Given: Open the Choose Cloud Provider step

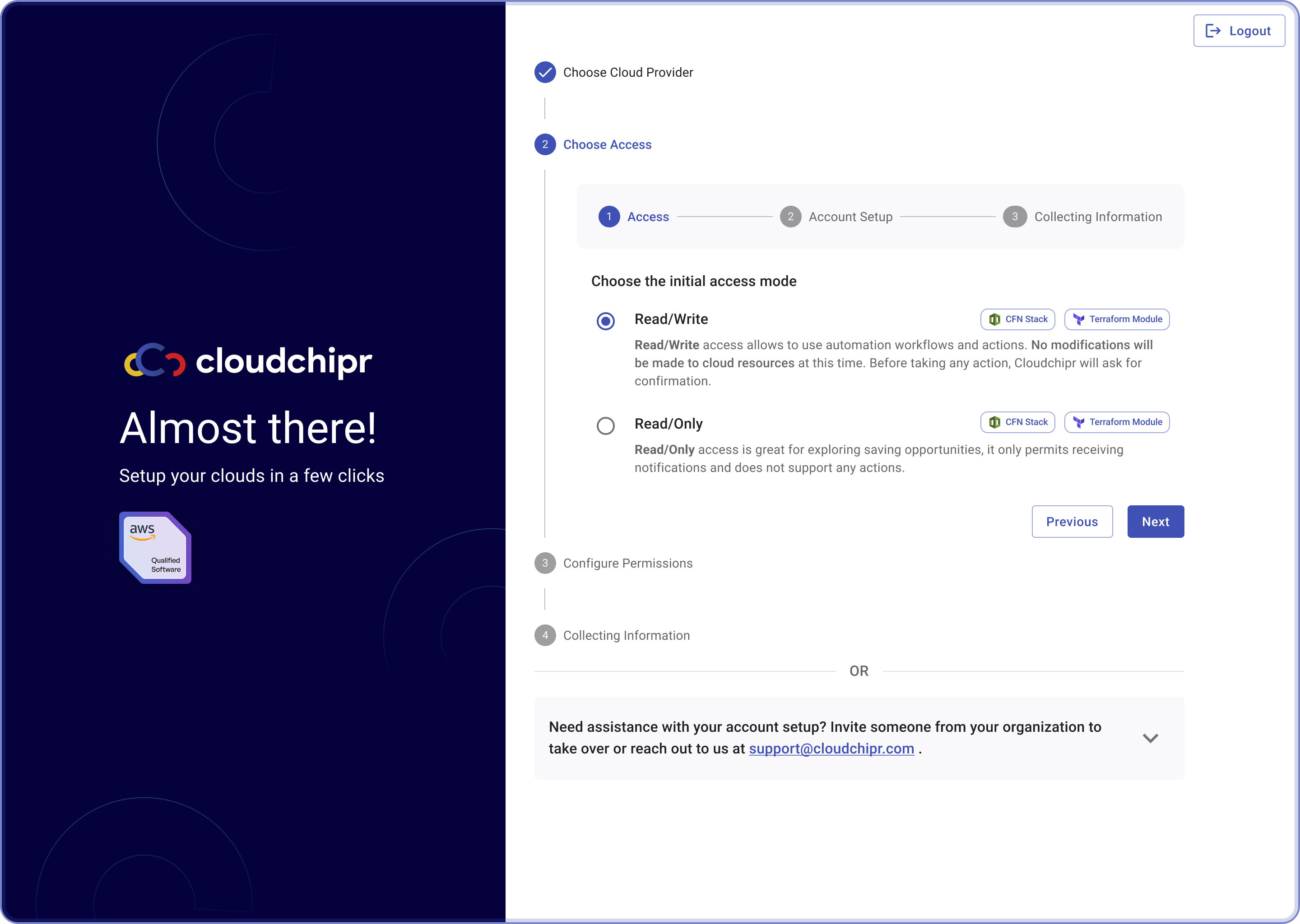Looking at the screenshot, I should (x=628, y=72).
